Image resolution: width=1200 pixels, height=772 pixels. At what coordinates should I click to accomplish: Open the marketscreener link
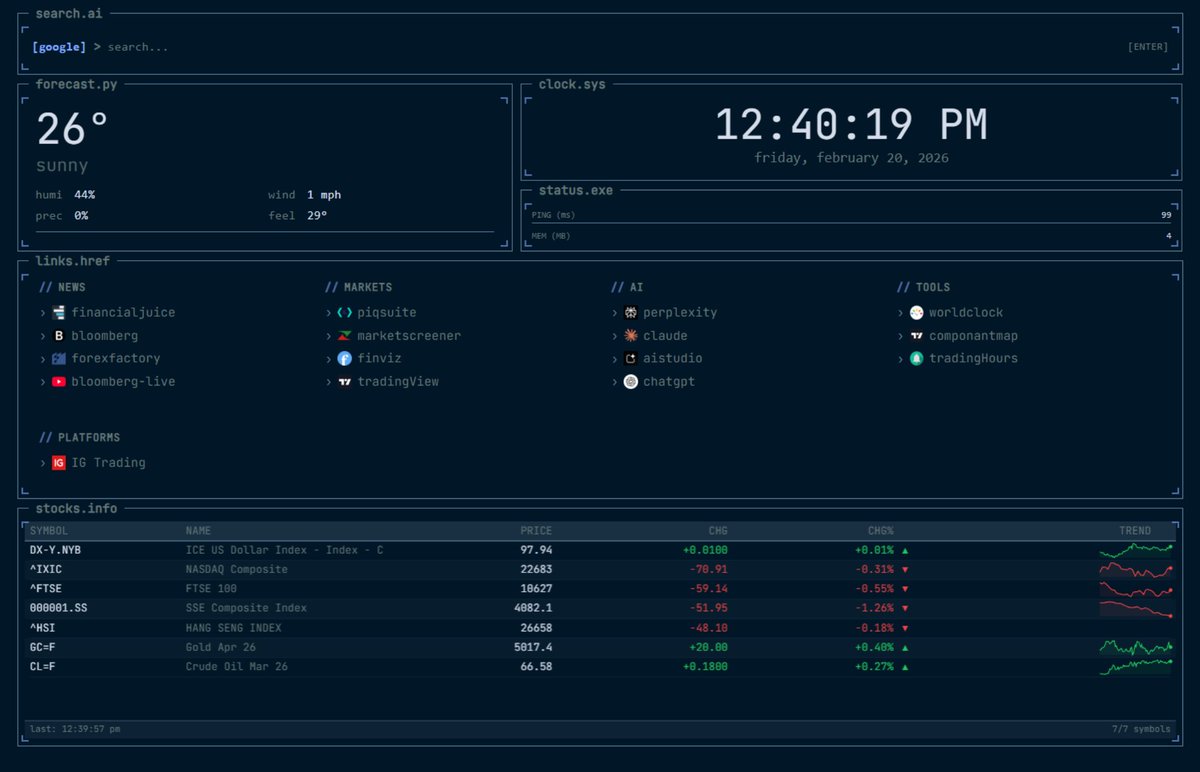[409, 336]
